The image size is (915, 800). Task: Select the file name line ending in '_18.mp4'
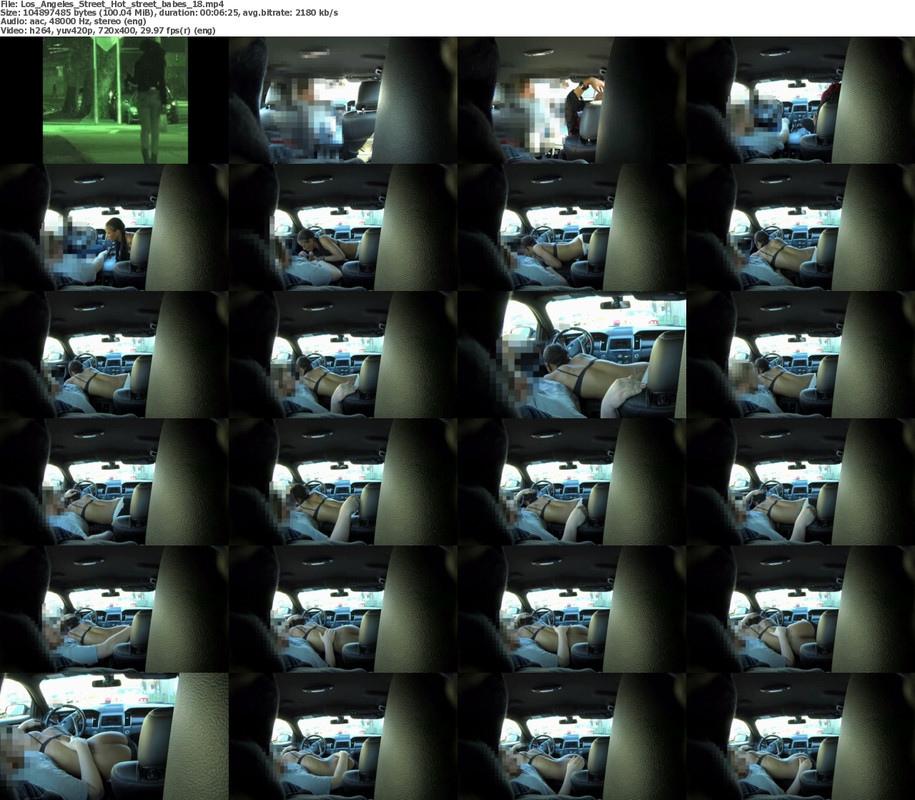(112, 4)
